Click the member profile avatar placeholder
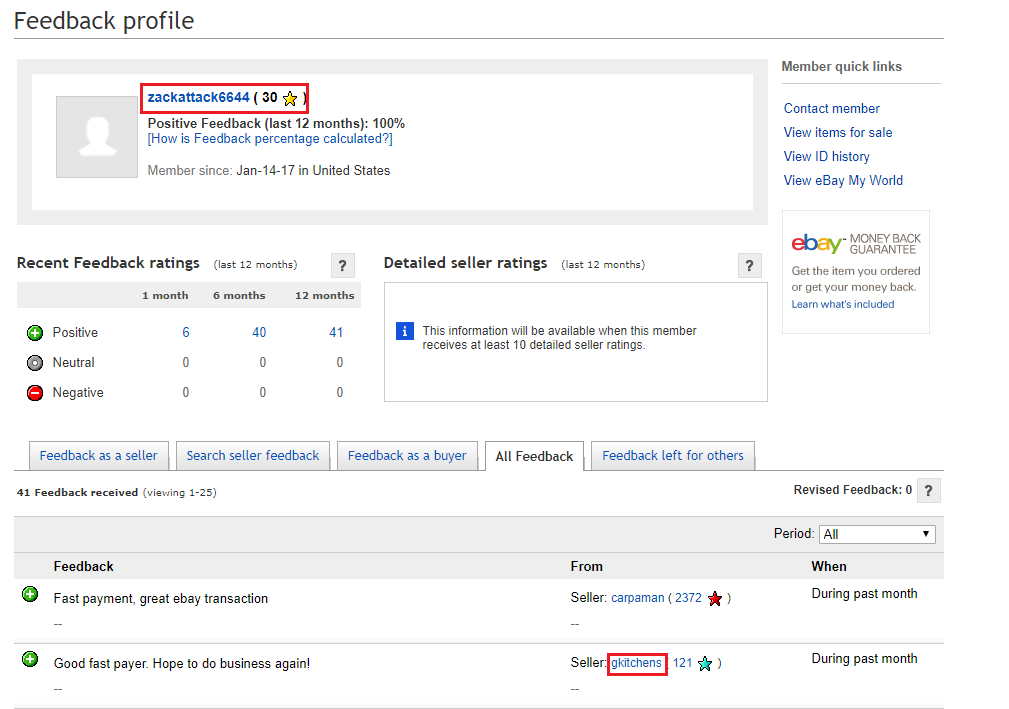The image size is (1009, 709). (96, 137)
